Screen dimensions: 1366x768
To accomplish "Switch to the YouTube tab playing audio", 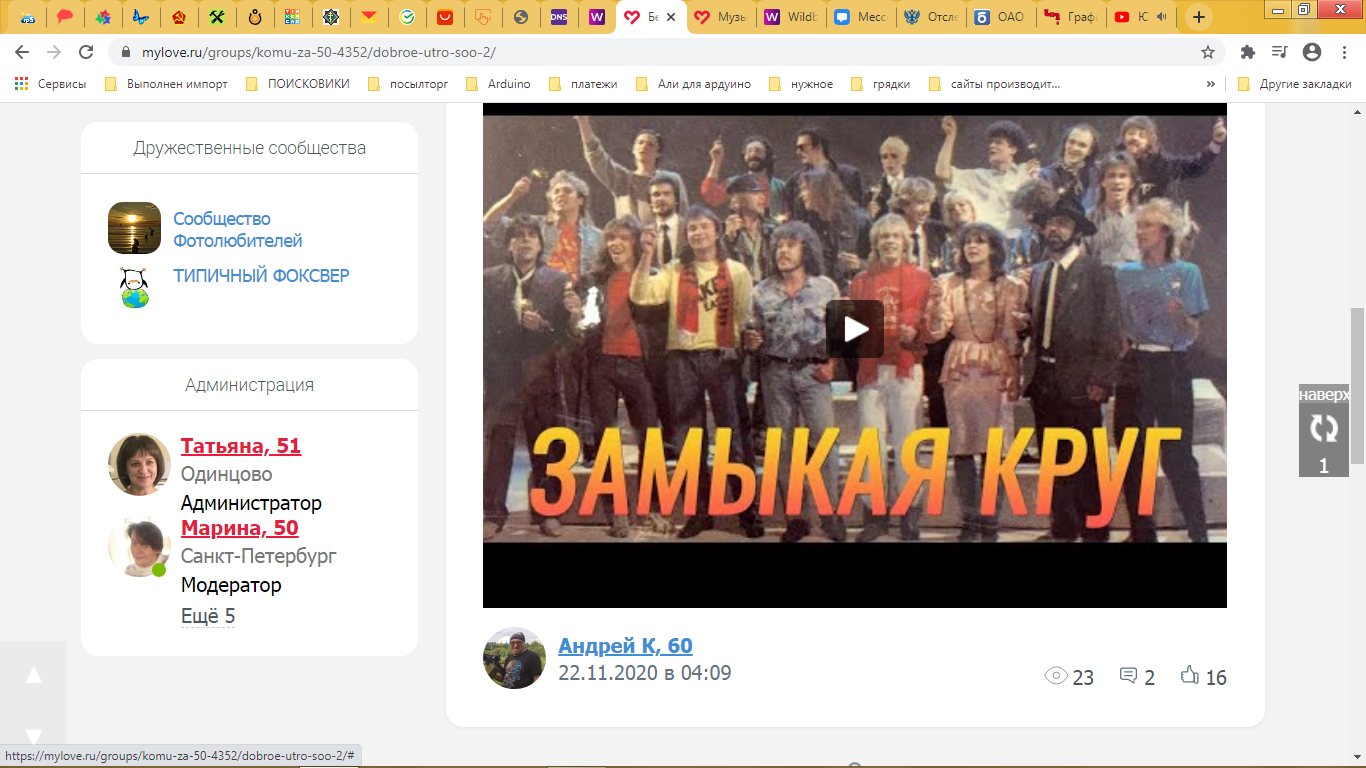I will click(x=1140, y=17).
